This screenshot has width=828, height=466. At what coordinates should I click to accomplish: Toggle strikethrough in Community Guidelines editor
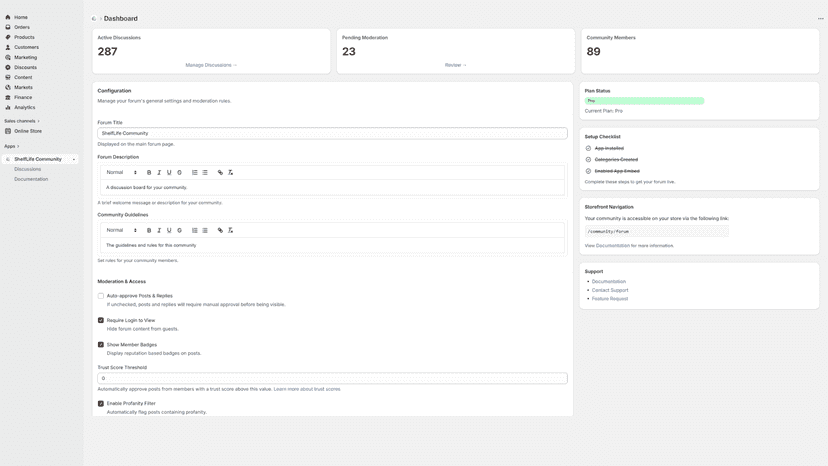coord(180,230)
